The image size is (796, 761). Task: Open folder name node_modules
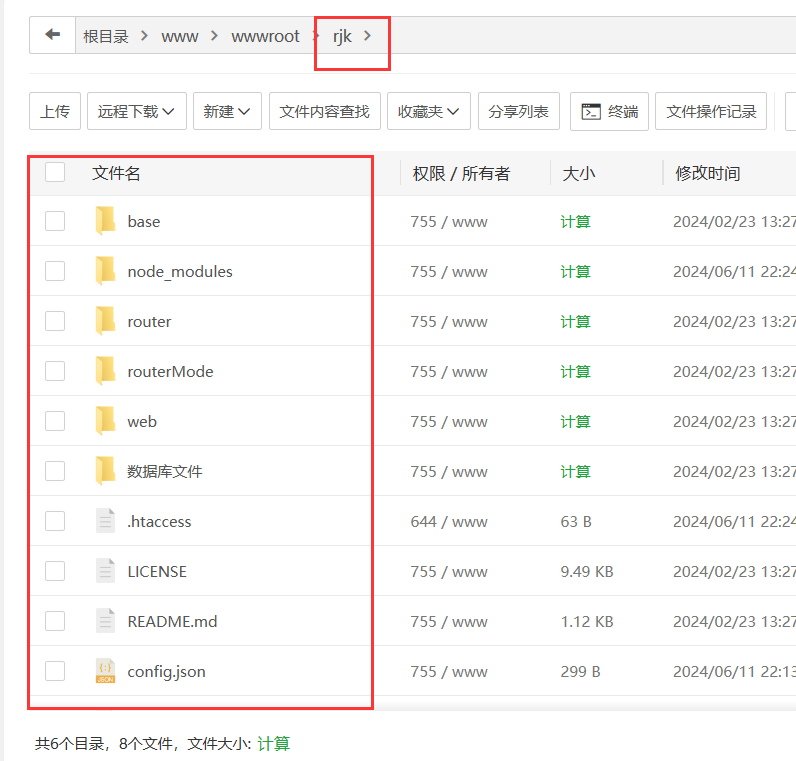[180, 272]
